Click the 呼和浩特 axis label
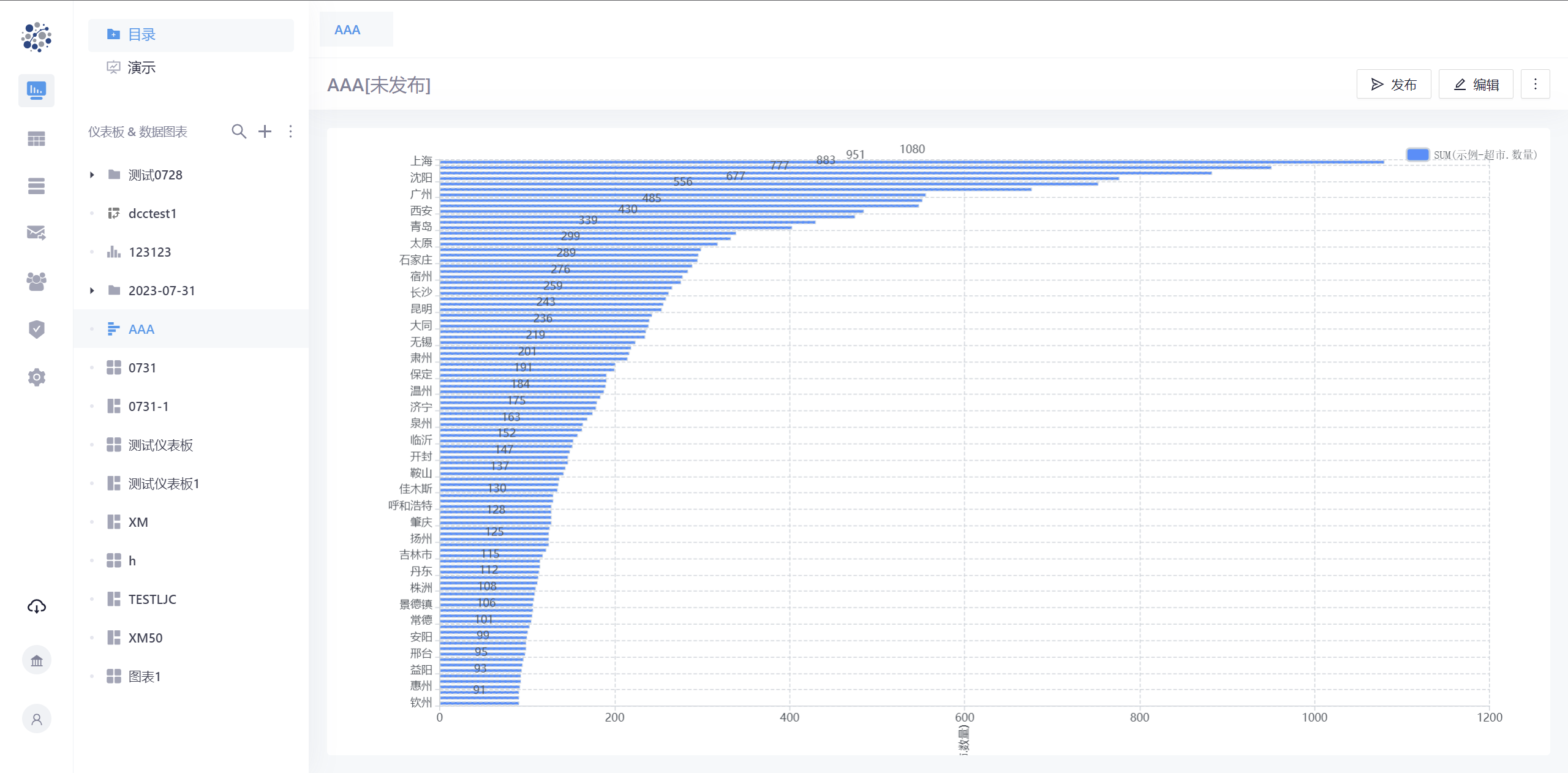 [410, 505]
